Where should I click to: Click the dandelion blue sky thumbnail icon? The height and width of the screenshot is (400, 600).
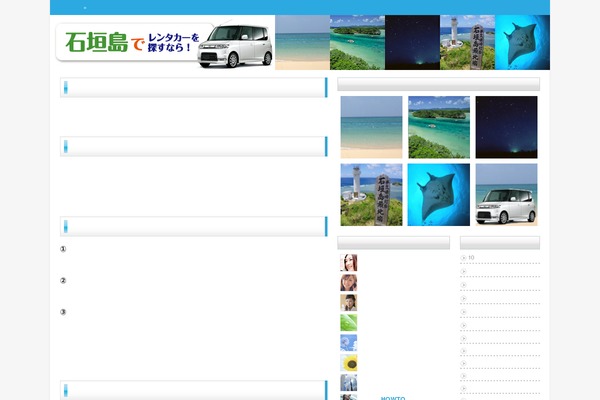349,343
